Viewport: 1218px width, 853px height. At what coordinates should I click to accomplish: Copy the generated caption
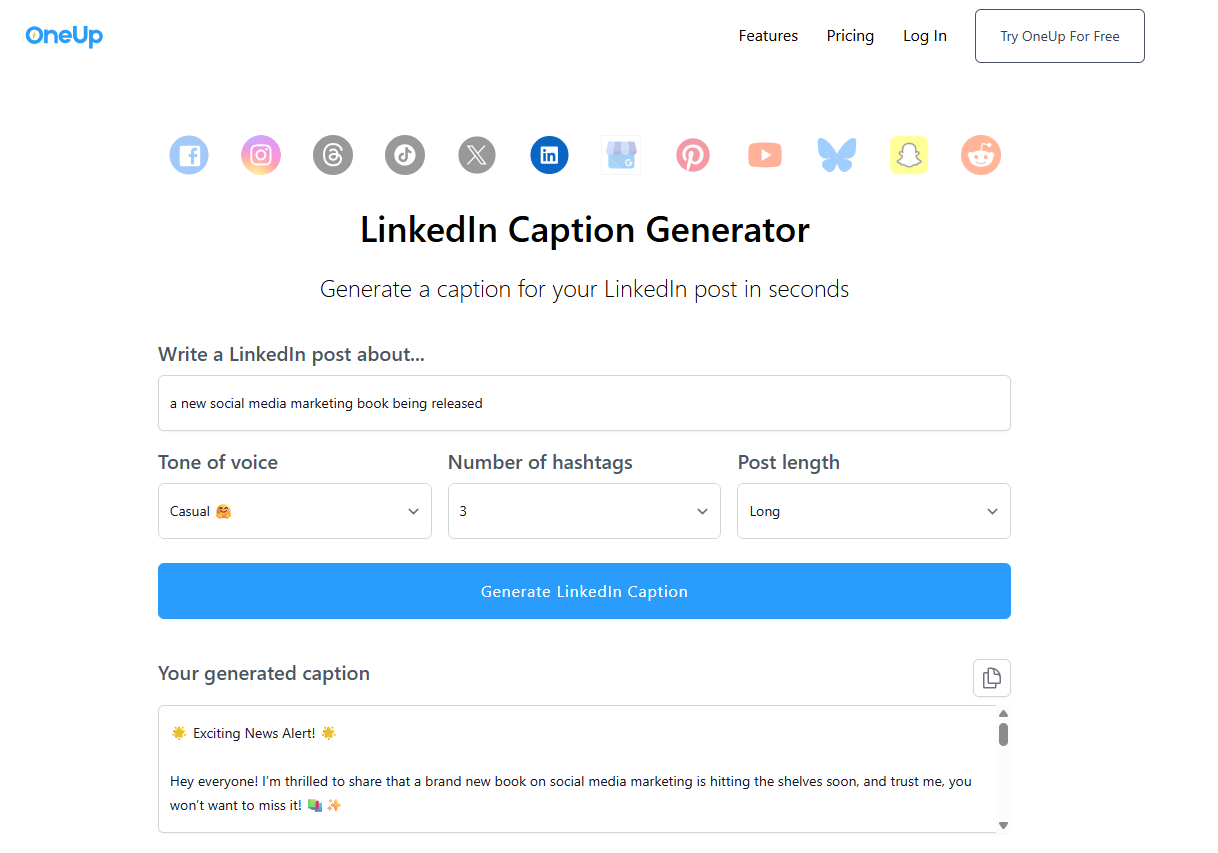[x=991, y=678]
